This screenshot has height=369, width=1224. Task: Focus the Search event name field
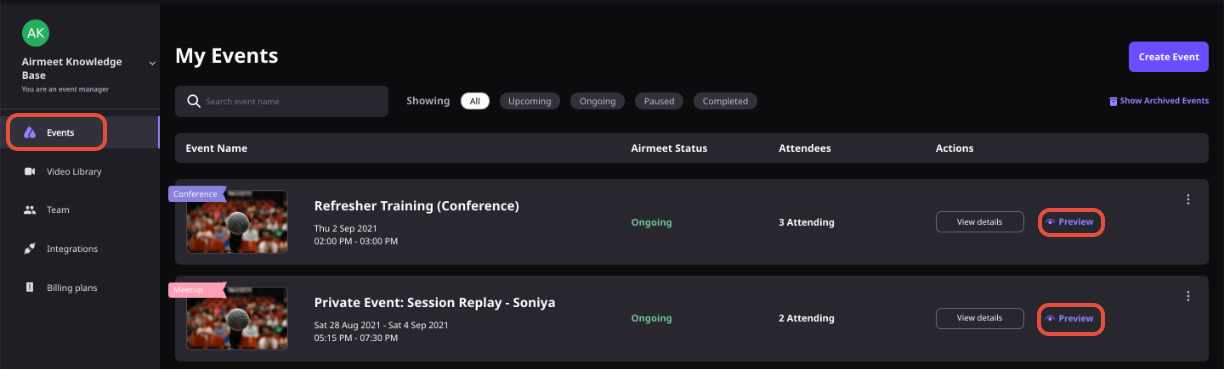[x=282, y=101]
